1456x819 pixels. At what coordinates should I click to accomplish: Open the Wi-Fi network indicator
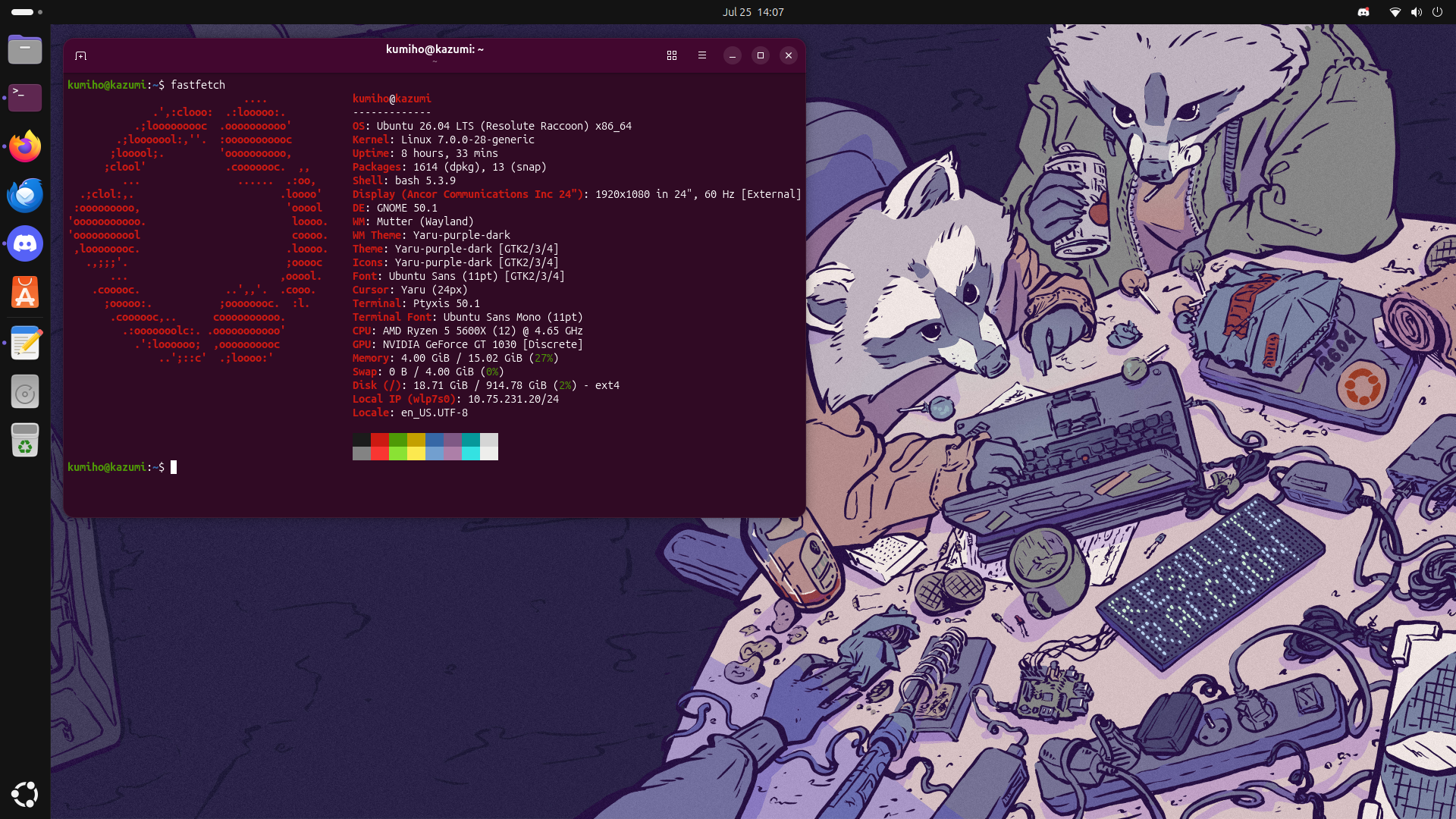[1395, 12]
